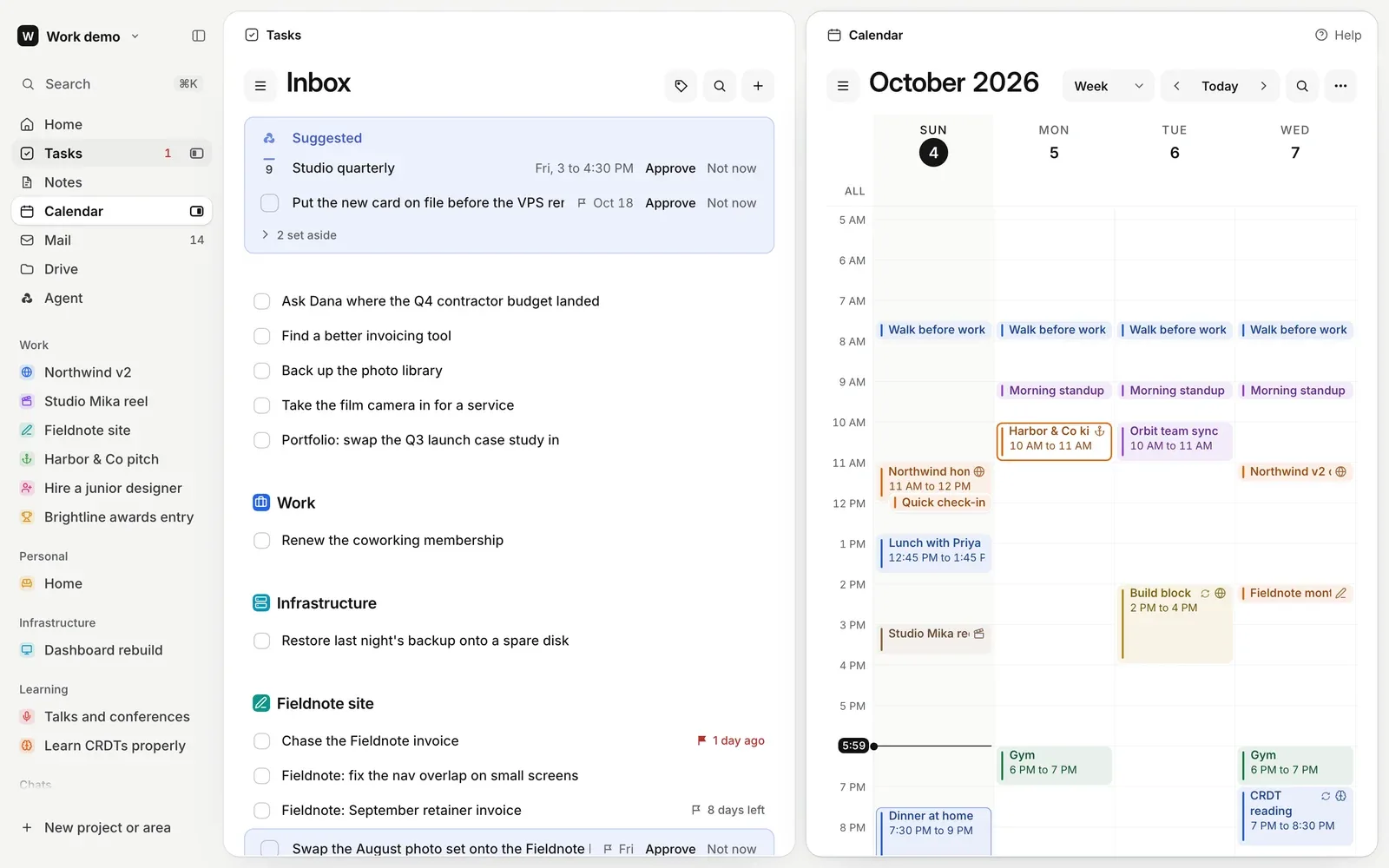Open Agent in the sidebar
Image resolution: width=1389 pixels, height=868 pixels.
point(111,298)
